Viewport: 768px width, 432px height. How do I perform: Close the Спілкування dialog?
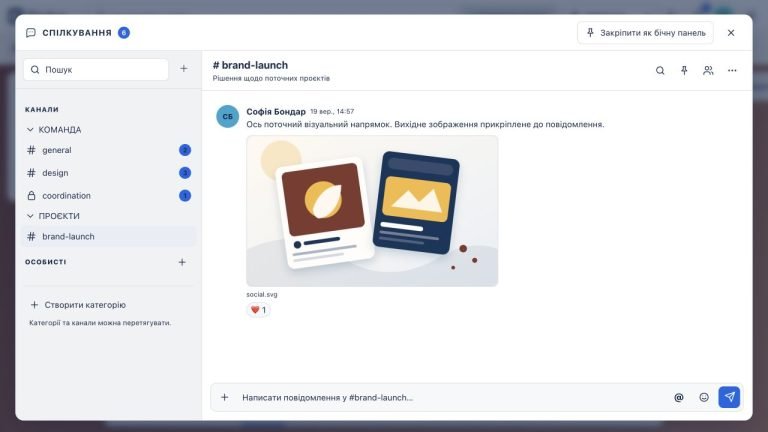coord(731,33)
